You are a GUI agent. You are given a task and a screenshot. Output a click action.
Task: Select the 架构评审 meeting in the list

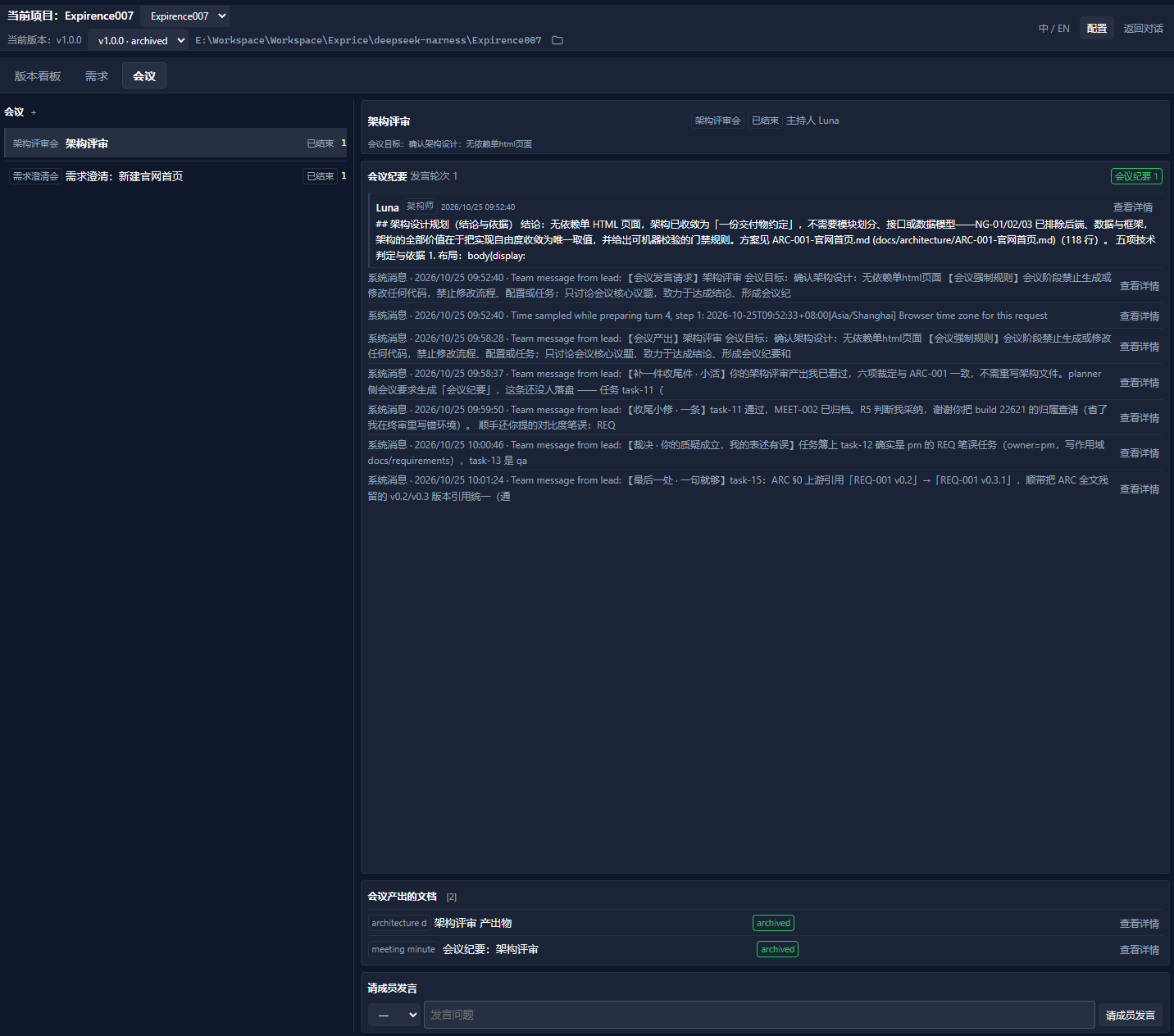[x=175, y=143]
